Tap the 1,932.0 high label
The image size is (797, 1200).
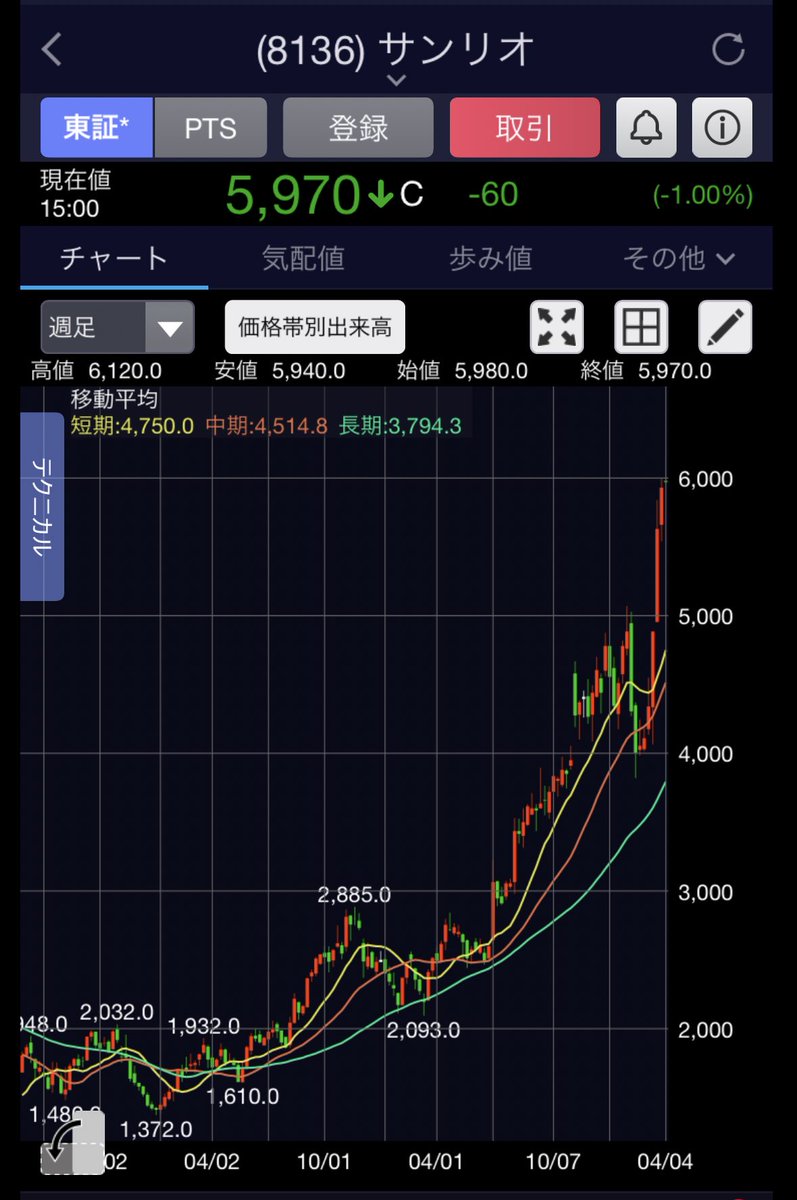[x=204, y=1026]
